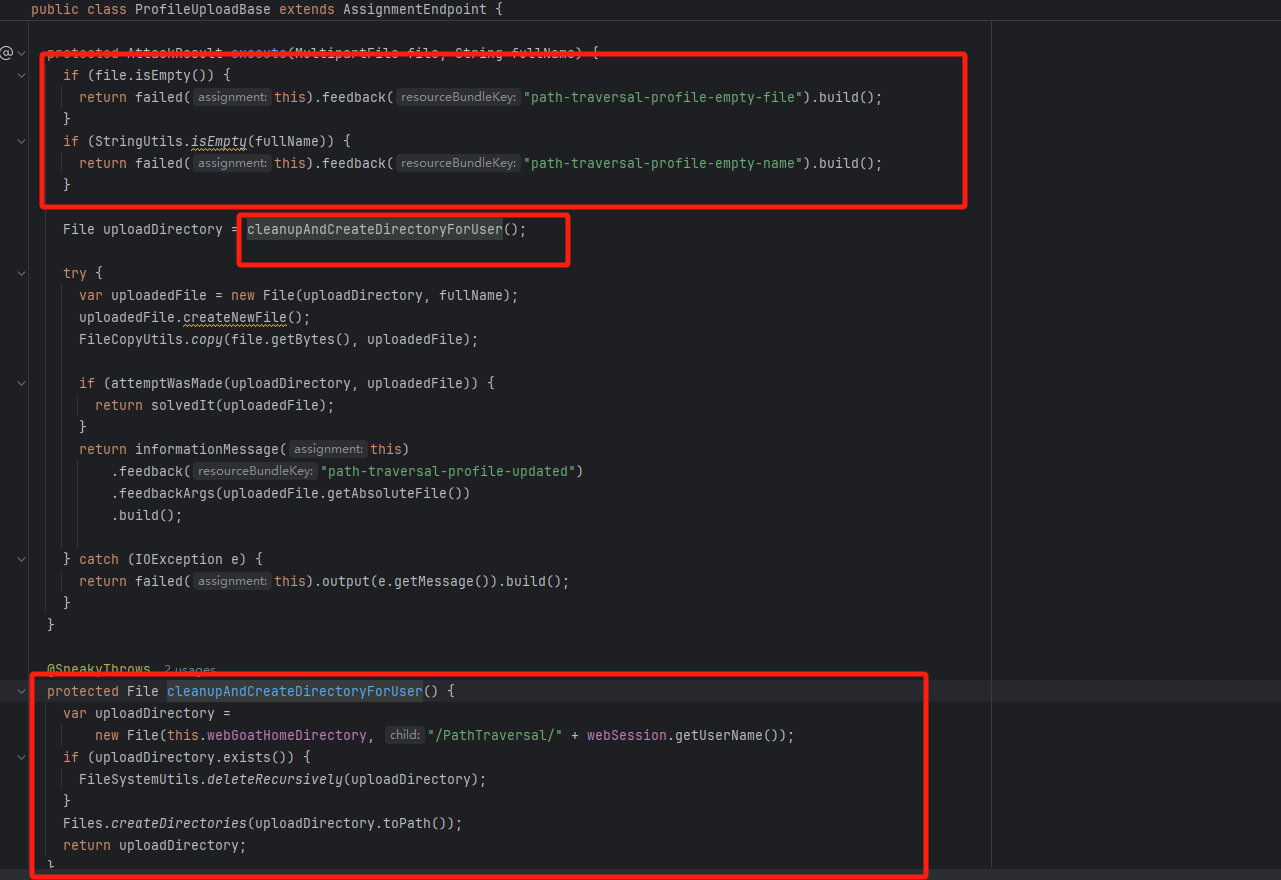This screenshot has height=880, width=1281.
Task: Click the AssignmentEndpoint superclass name
Action: (414, 9)
